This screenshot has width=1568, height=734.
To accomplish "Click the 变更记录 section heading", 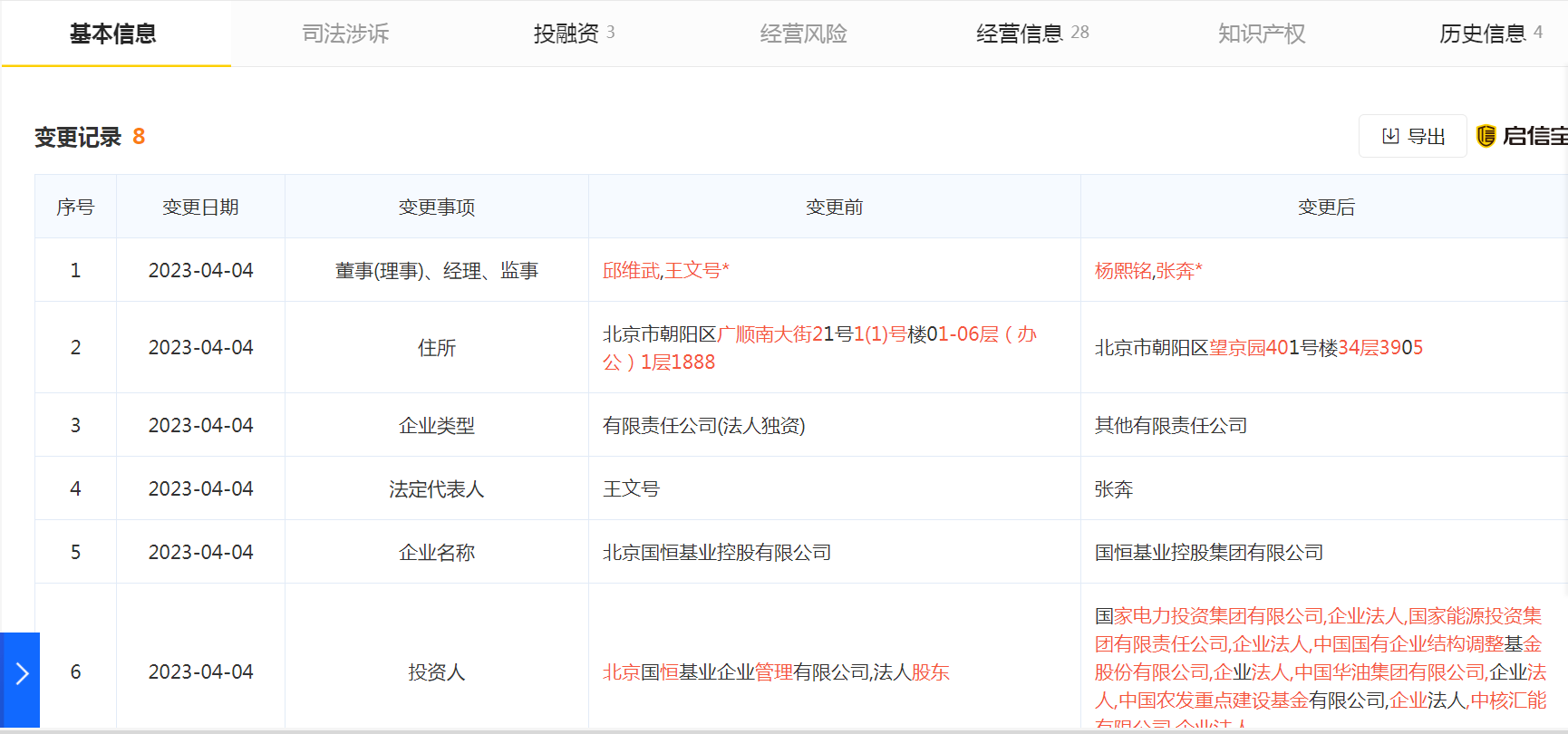I will (78, 137).
